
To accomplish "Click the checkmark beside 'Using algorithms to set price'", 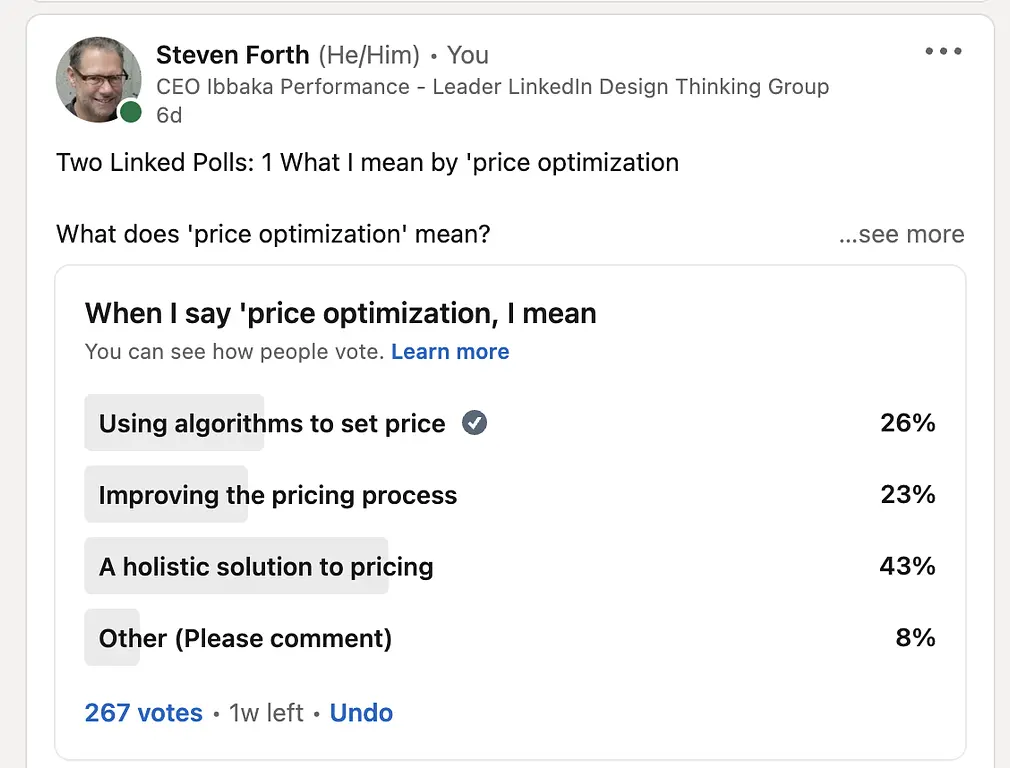I will tap(474, 423).
